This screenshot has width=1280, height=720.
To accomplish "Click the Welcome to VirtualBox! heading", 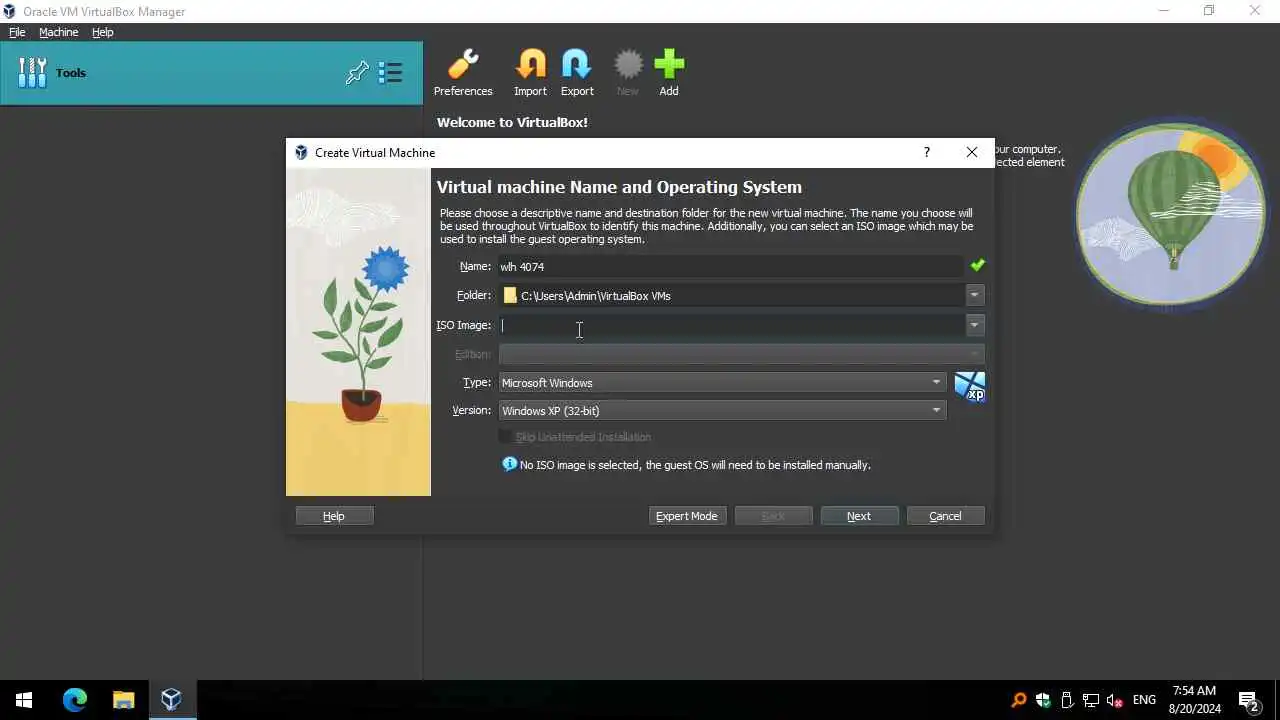I will tap(512, 122).
